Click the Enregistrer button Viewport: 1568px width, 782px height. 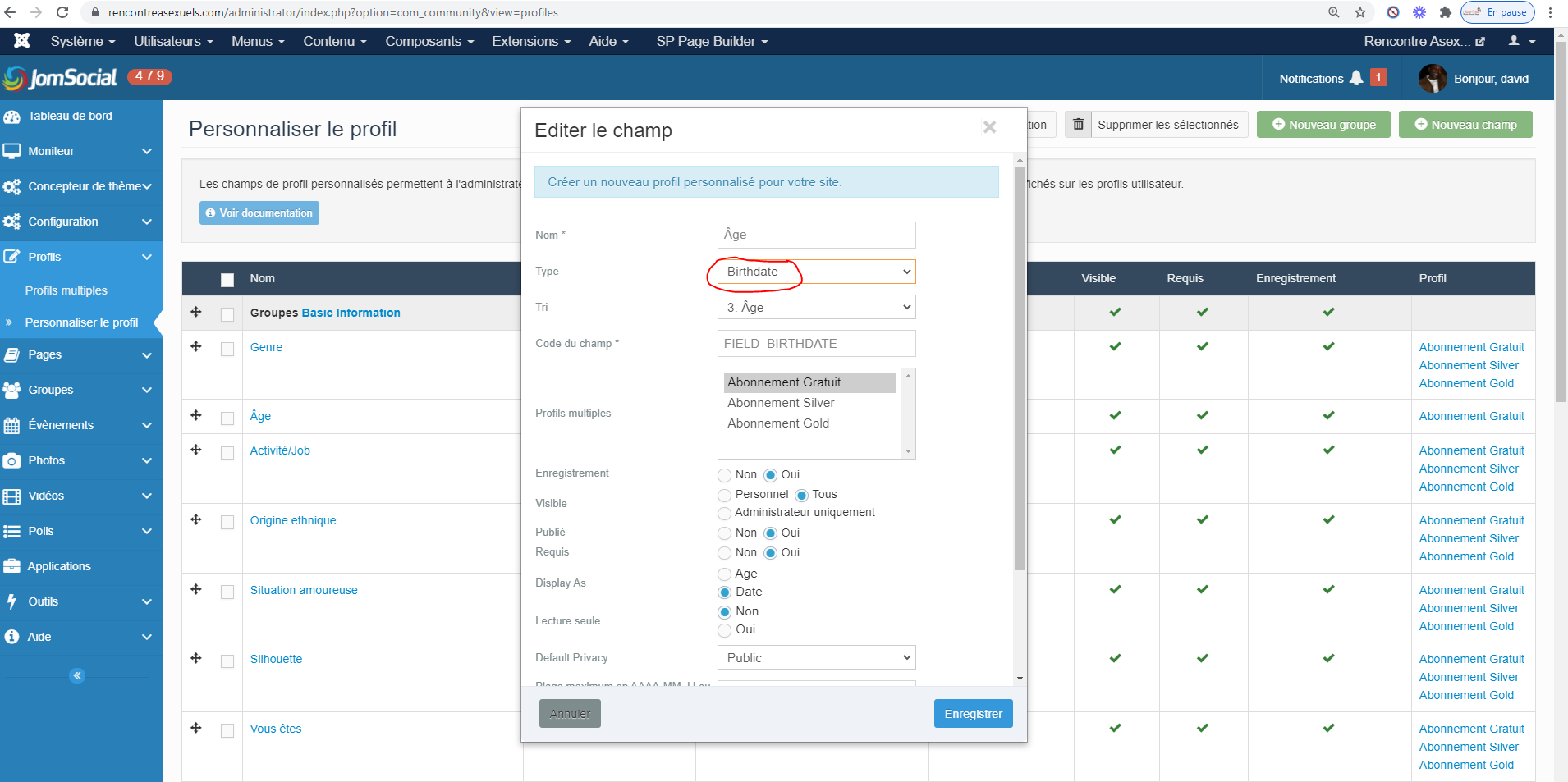tap(973, 714)
